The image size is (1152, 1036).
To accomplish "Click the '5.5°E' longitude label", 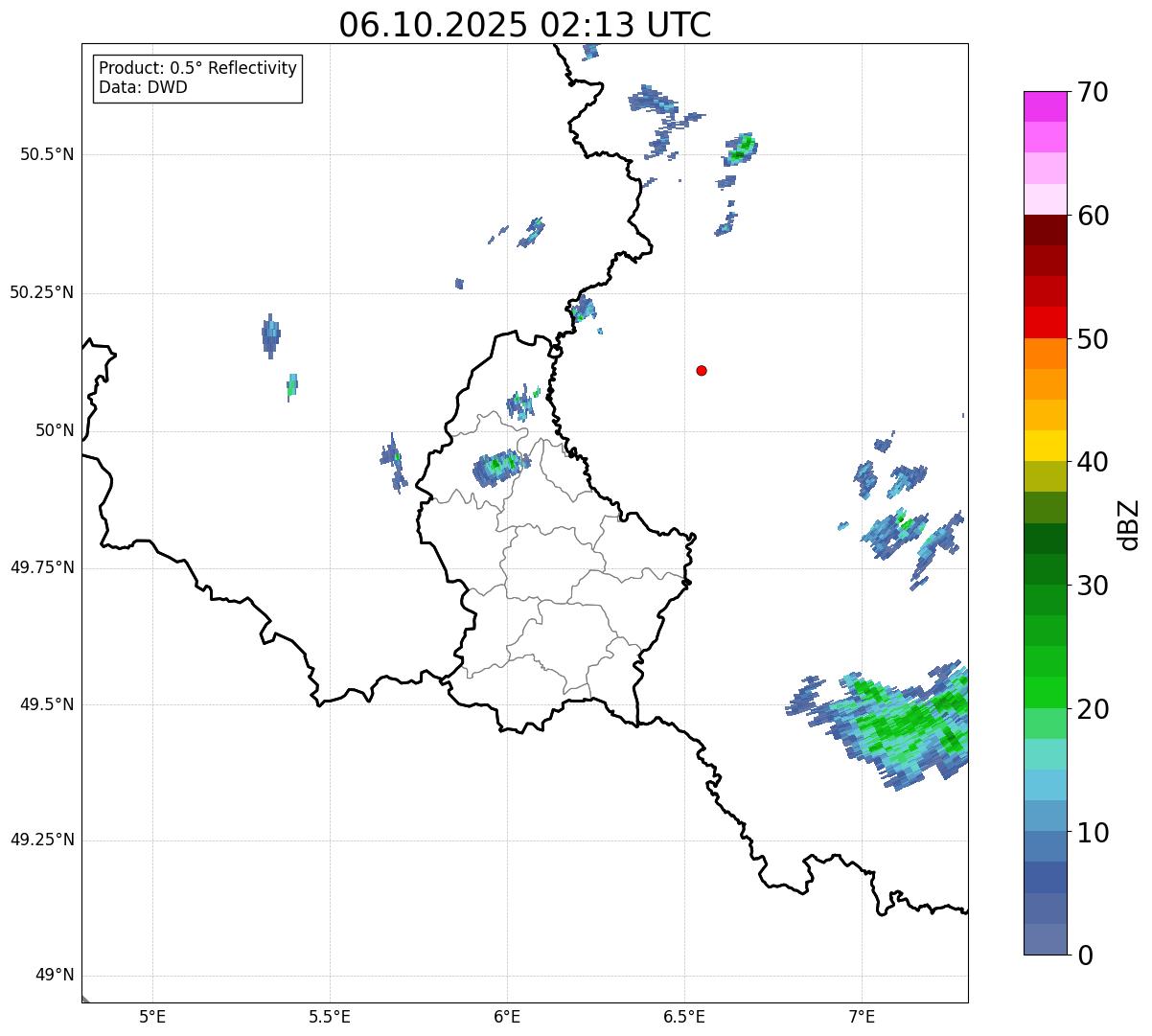I will coord(330,1016).
